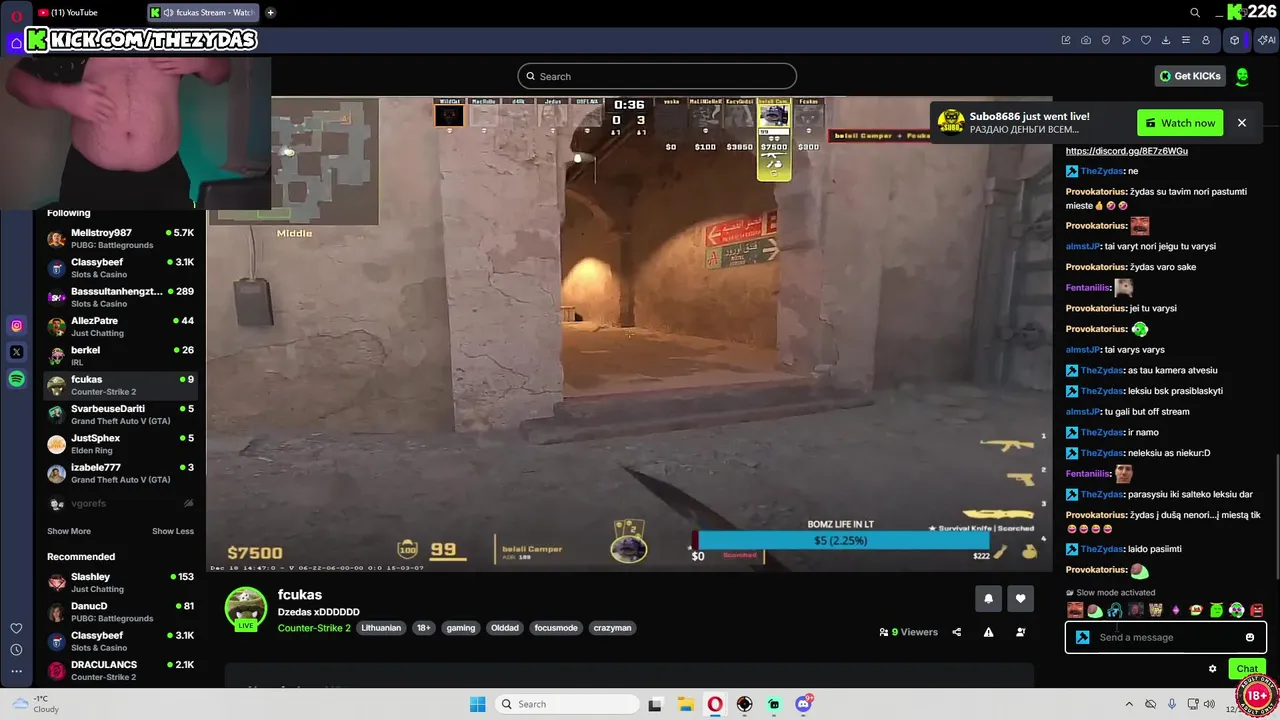Open the profile person icon in address bar
This screenshot has width=1280, height=720.
point(1206,40)
